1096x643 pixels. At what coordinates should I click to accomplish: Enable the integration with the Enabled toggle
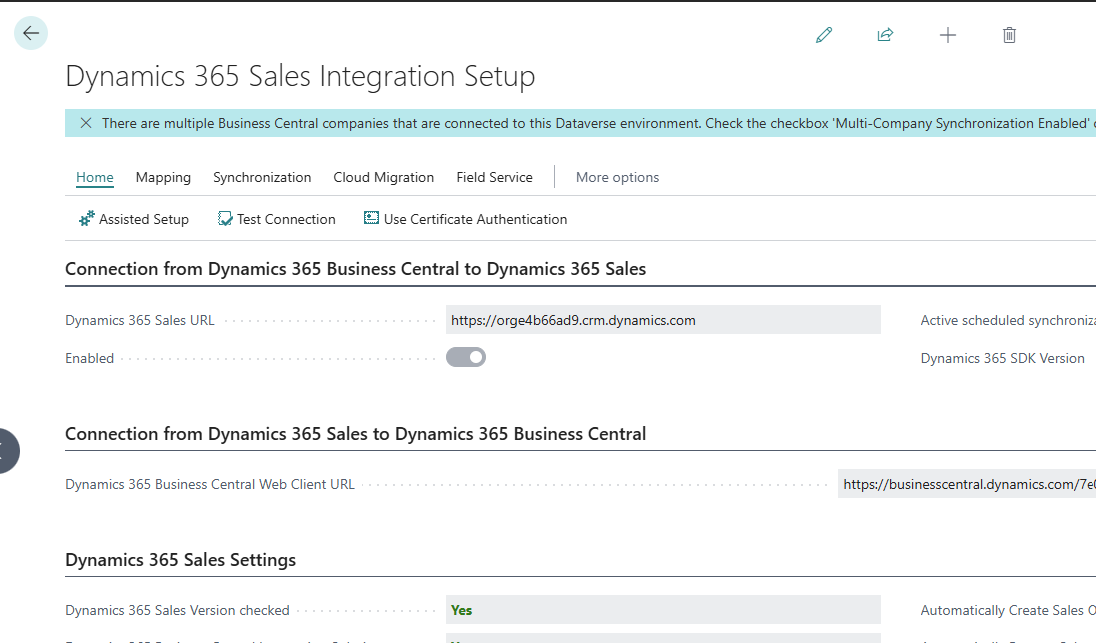click(x=465, y=356)
